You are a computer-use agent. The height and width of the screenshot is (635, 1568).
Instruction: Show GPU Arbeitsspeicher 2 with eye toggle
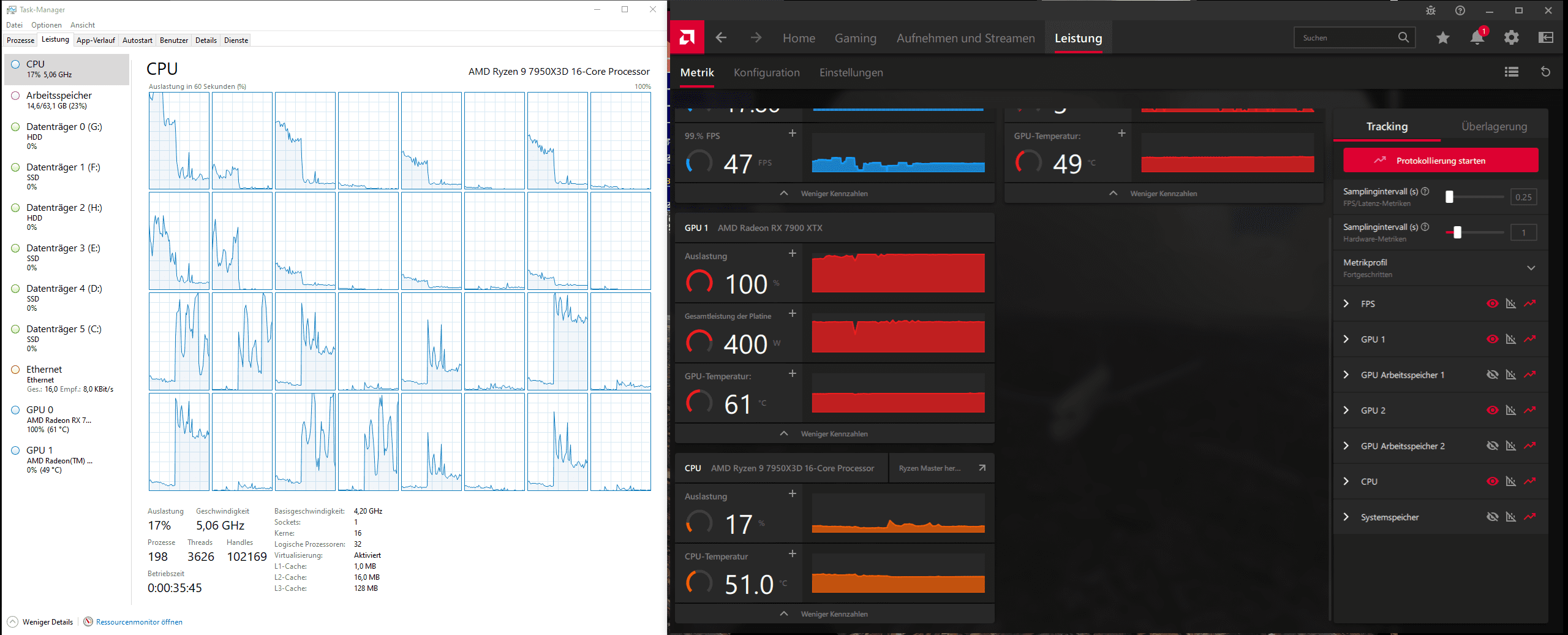pos(1493,446)
